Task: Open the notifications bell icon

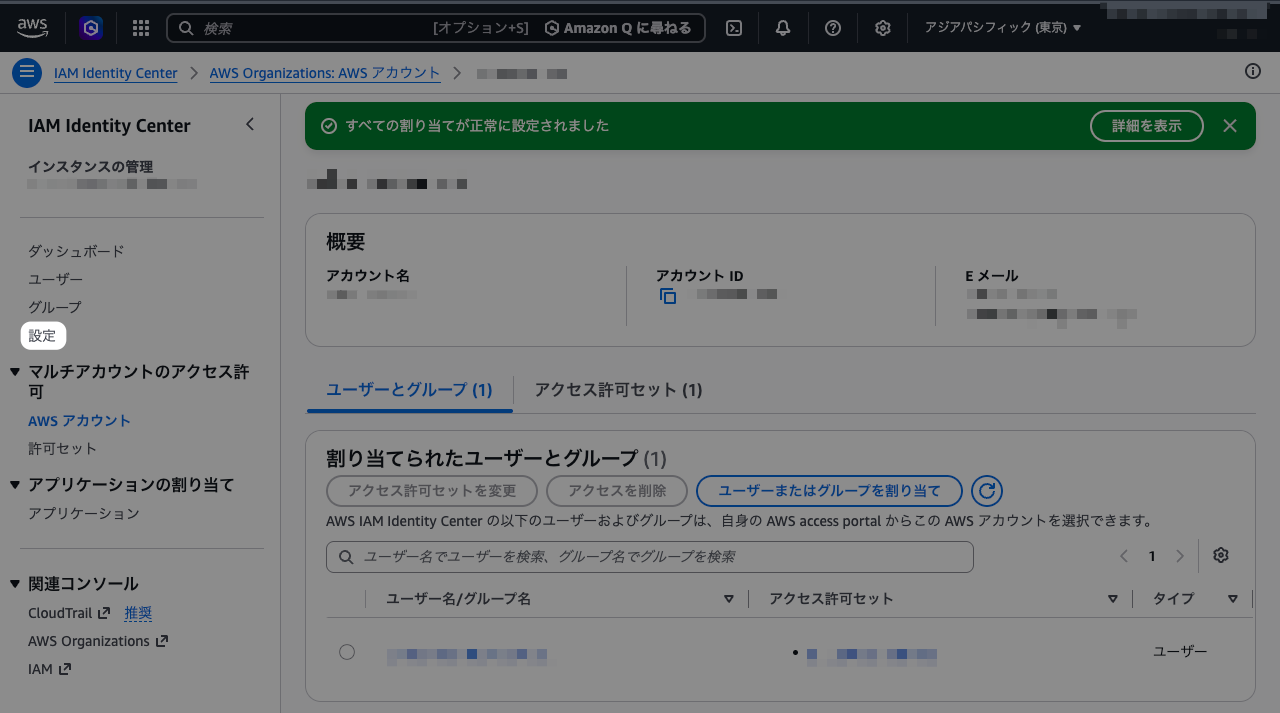Action: [x=783, y=28]
